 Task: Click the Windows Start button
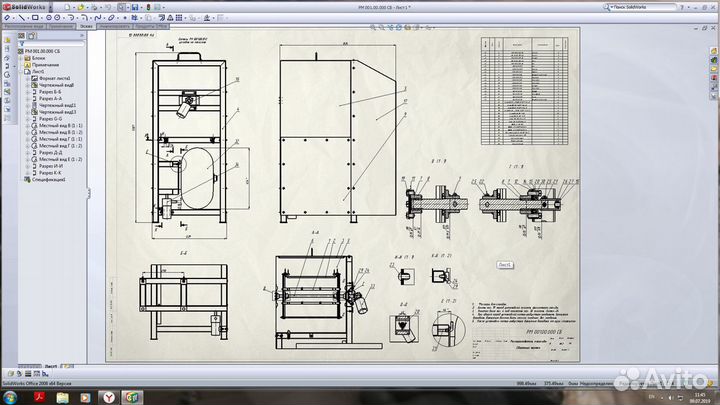coord(11,397)
